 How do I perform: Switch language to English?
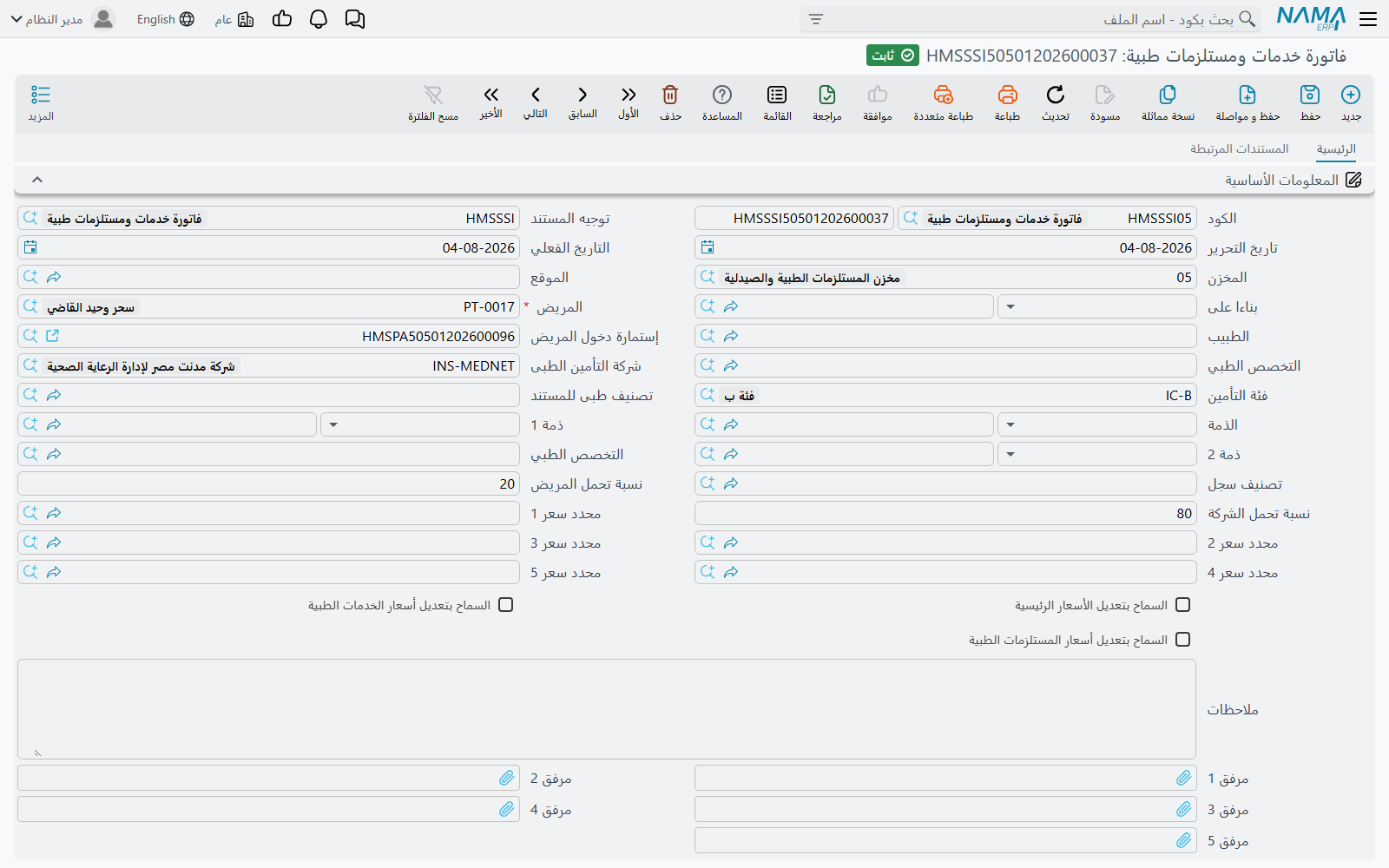point(165,19)
